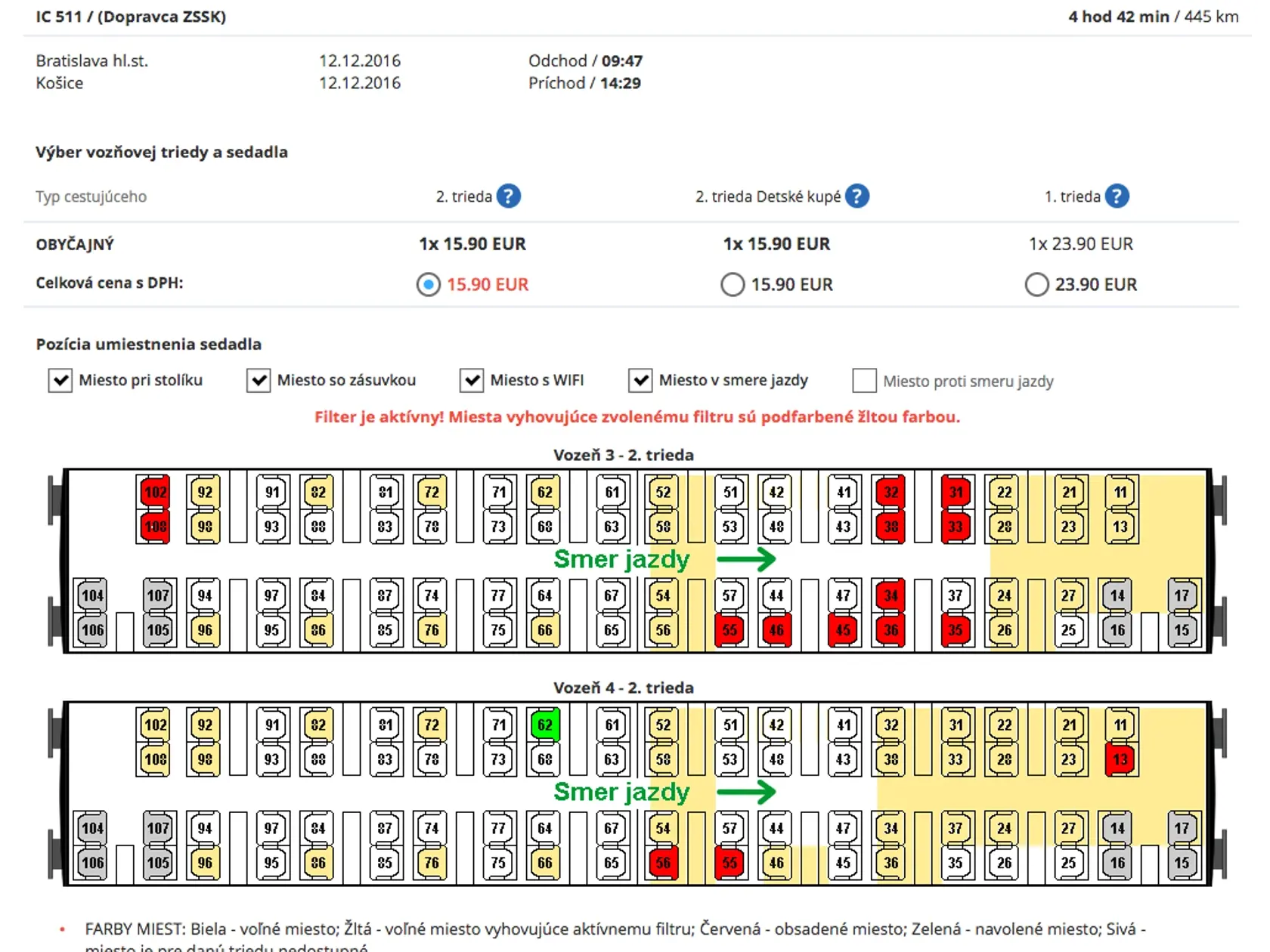Viewport: 1270px width, 952px height.
Task: Select seat 22 in Vozeň 3
Action: (x=1004, y=492)
